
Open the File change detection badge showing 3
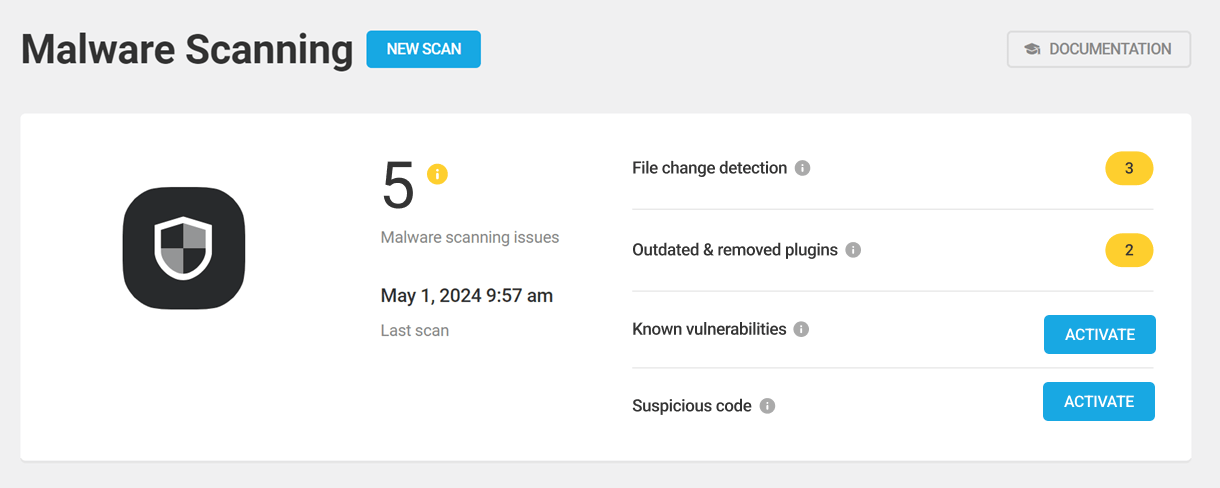click(1129, 168)
